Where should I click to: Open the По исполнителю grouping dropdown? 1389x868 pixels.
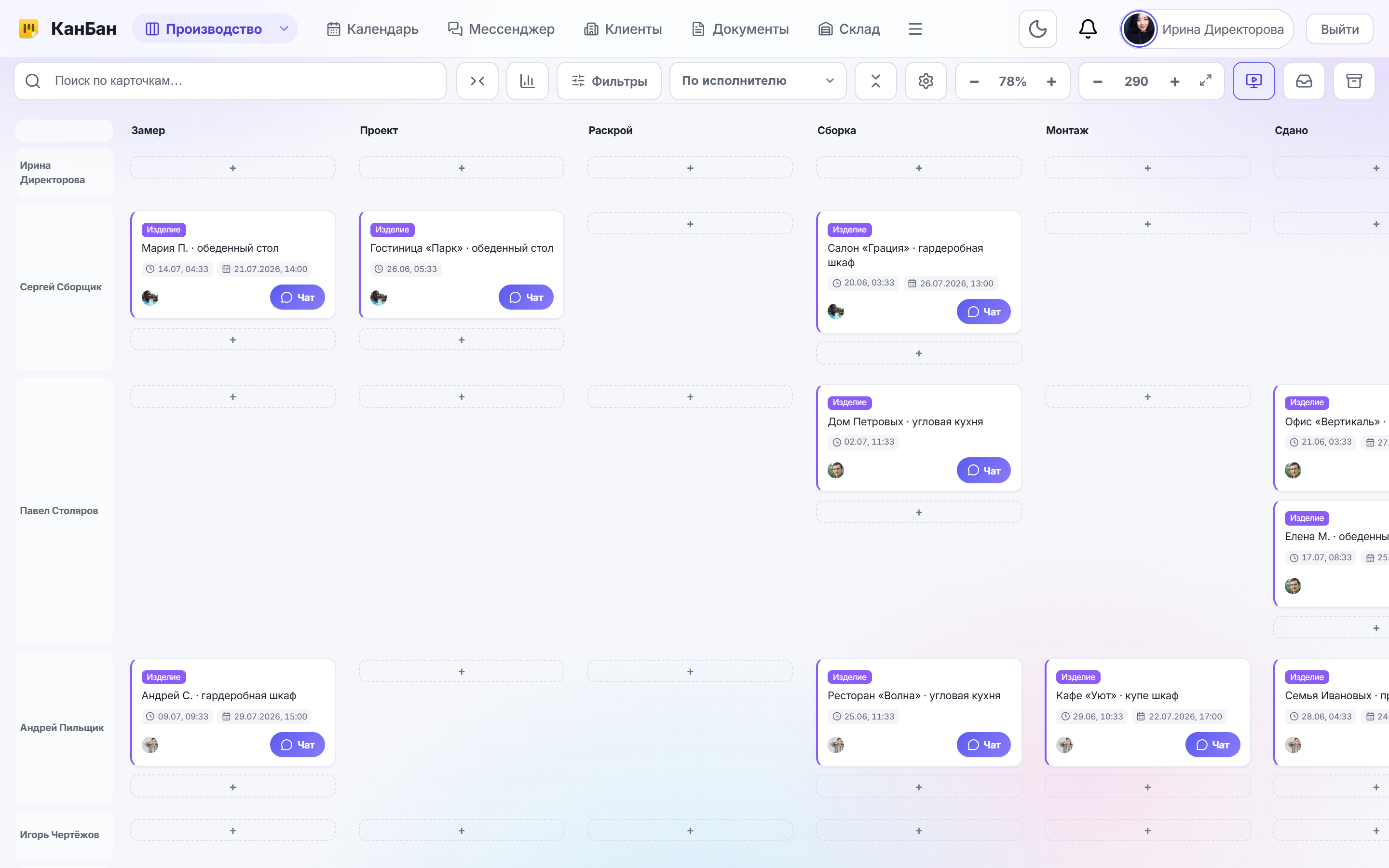[x=758, y=81]
